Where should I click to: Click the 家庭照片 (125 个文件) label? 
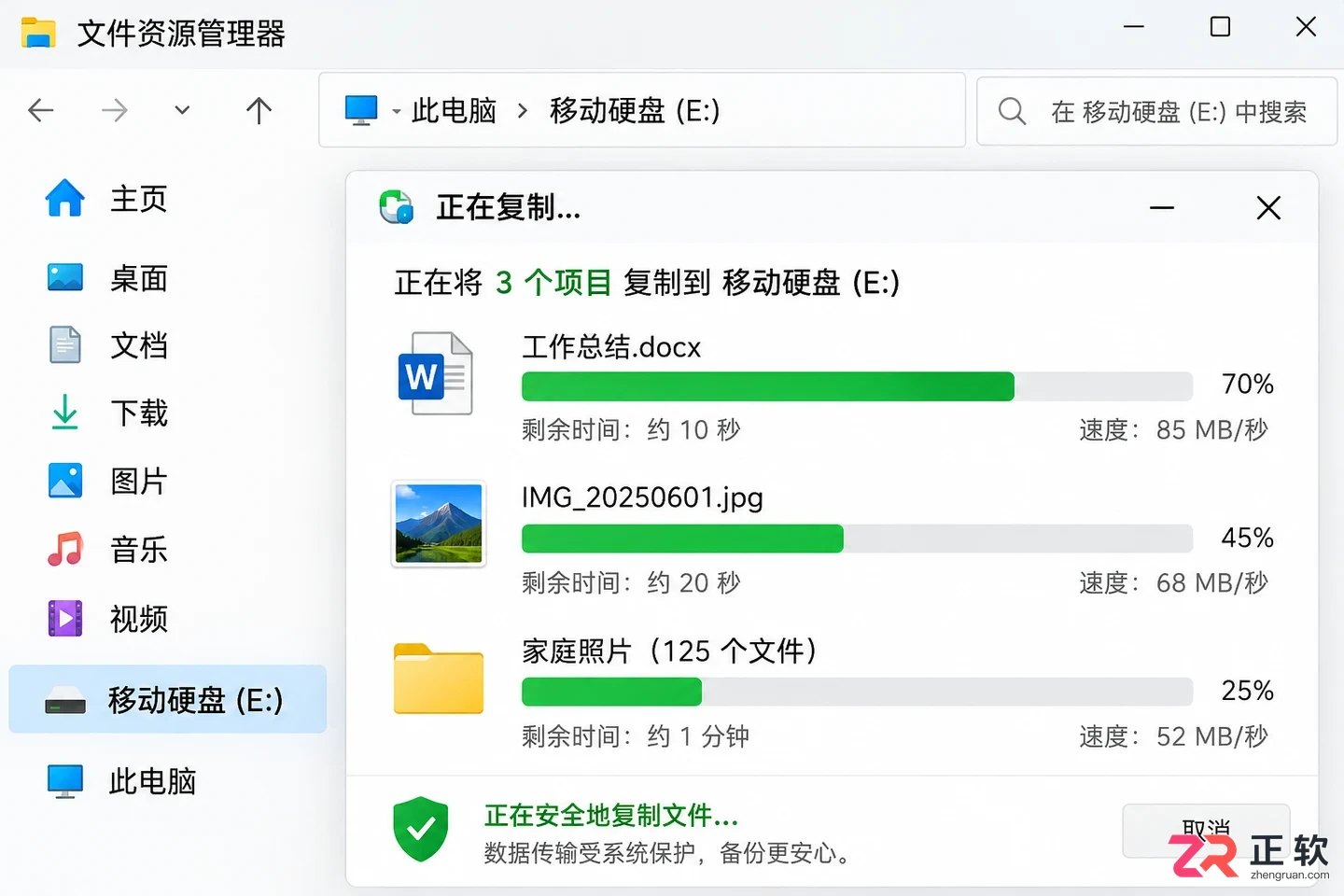pyautogui.click(x=670, y=651)
